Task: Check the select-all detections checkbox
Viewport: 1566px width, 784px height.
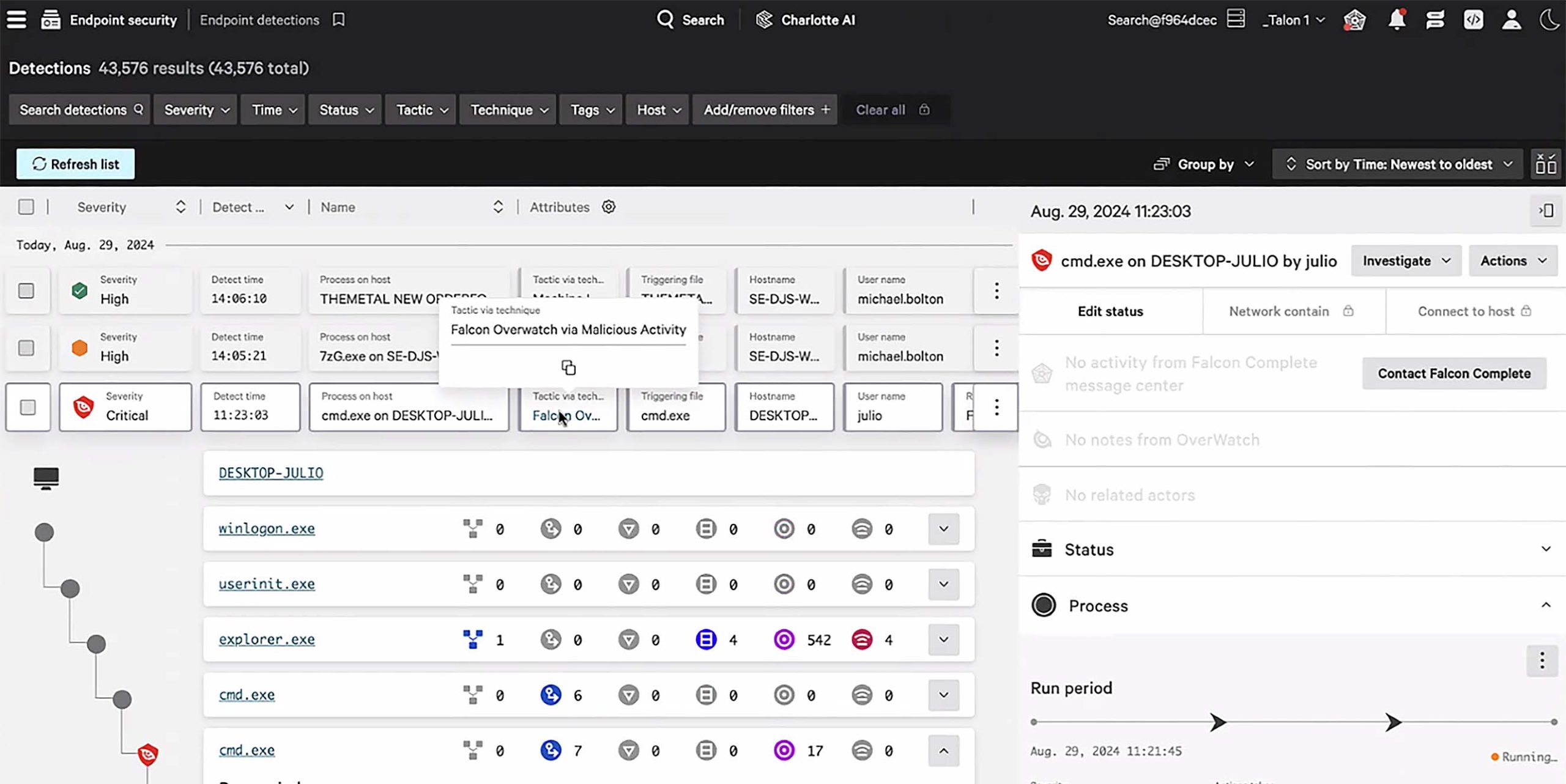Action: coord(26,207)
